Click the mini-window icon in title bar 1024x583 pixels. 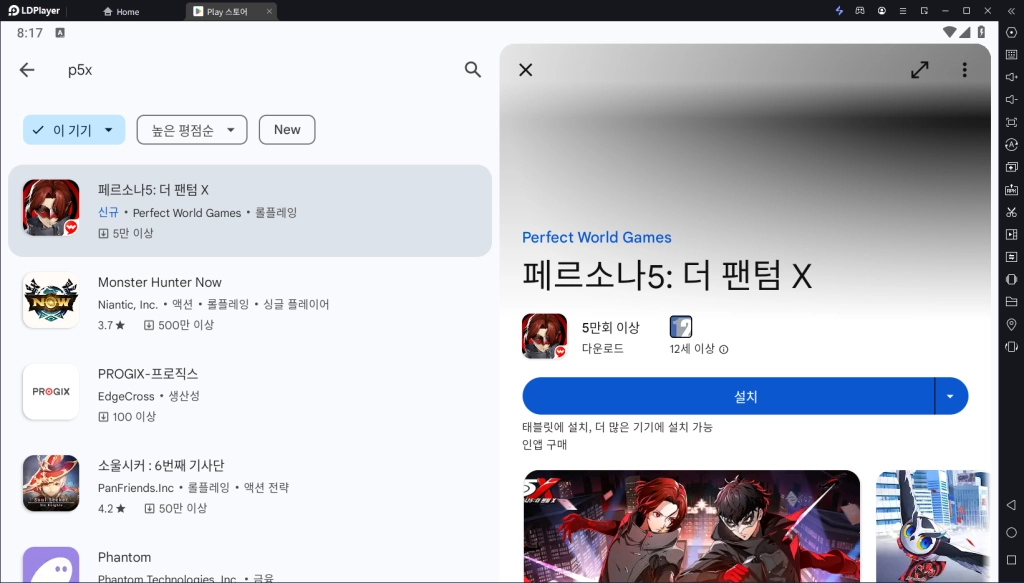pyautogui.click(x=924, y=10)
